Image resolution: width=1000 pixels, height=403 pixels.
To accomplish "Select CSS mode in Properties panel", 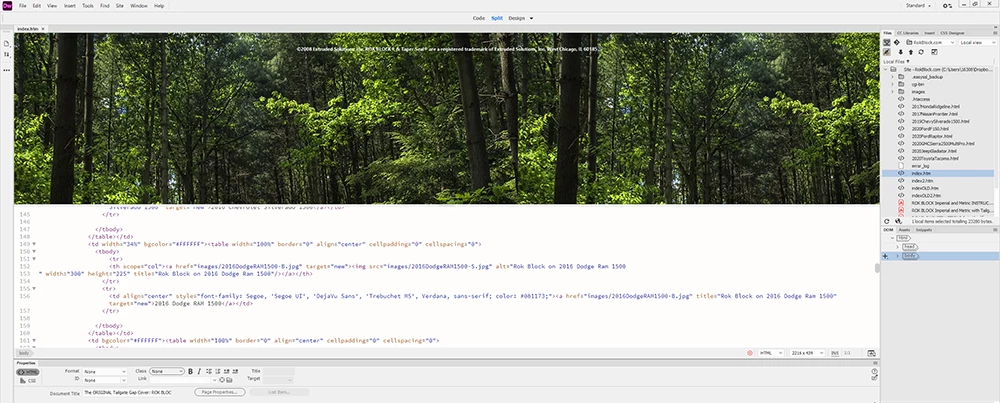I will (28, 381).
